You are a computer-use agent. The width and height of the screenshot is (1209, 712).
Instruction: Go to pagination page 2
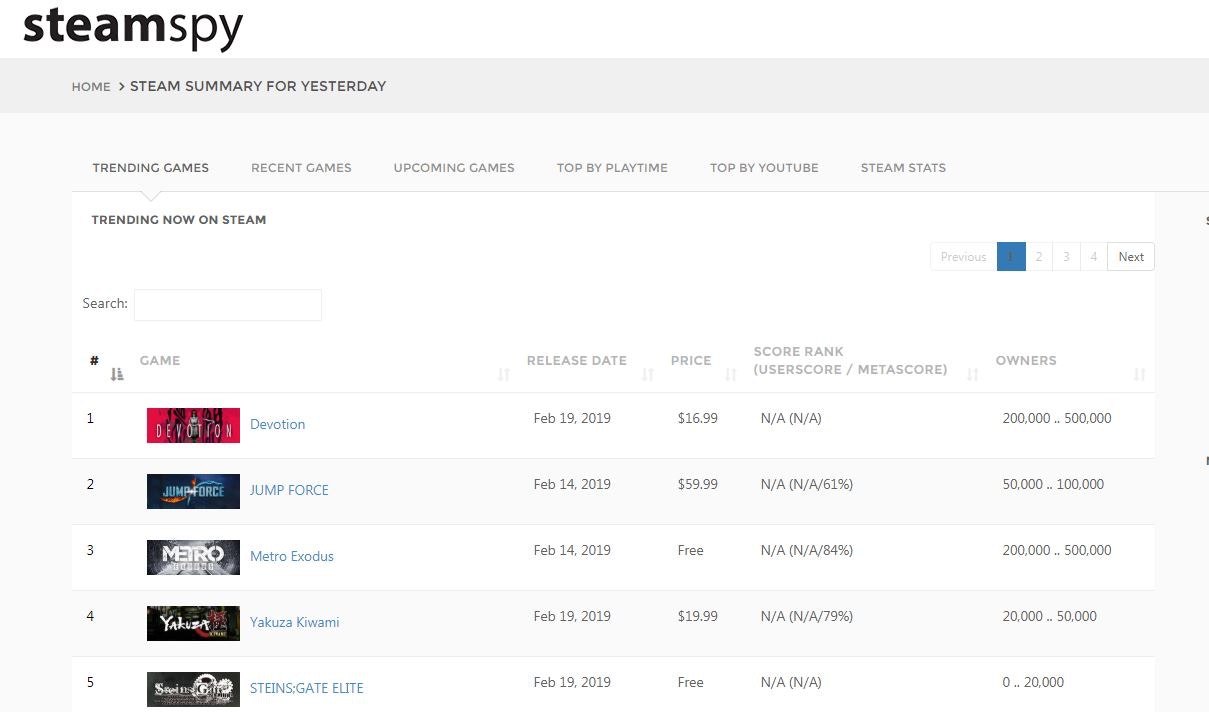tap(1039, 257)
